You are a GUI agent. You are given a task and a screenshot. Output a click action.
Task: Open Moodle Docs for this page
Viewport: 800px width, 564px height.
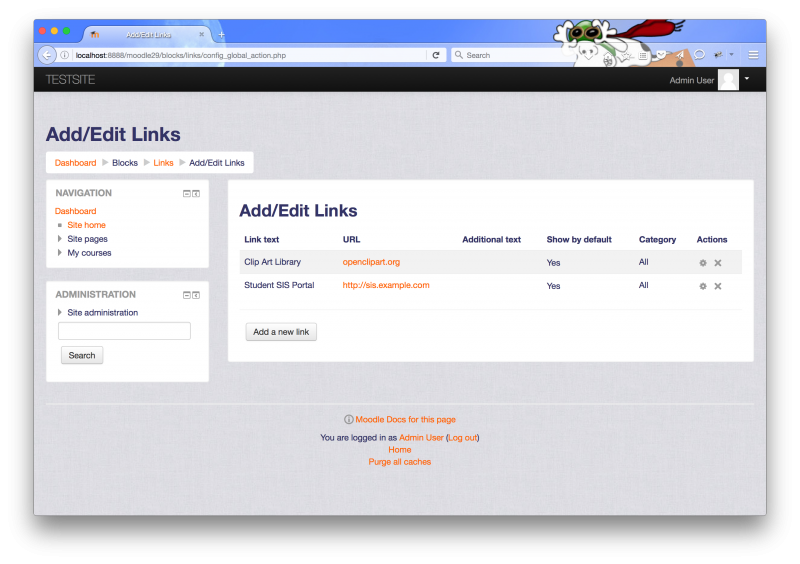click(x=406, y=420)
